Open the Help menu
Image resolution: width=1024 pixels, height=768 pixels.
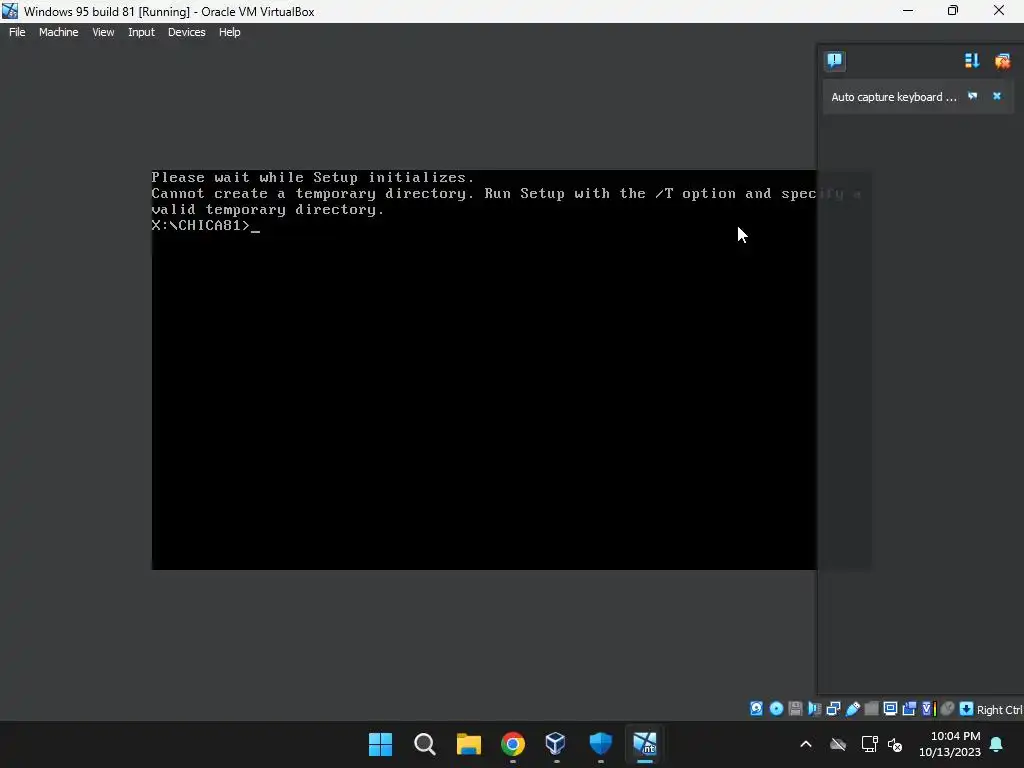[x=229, y=32]
